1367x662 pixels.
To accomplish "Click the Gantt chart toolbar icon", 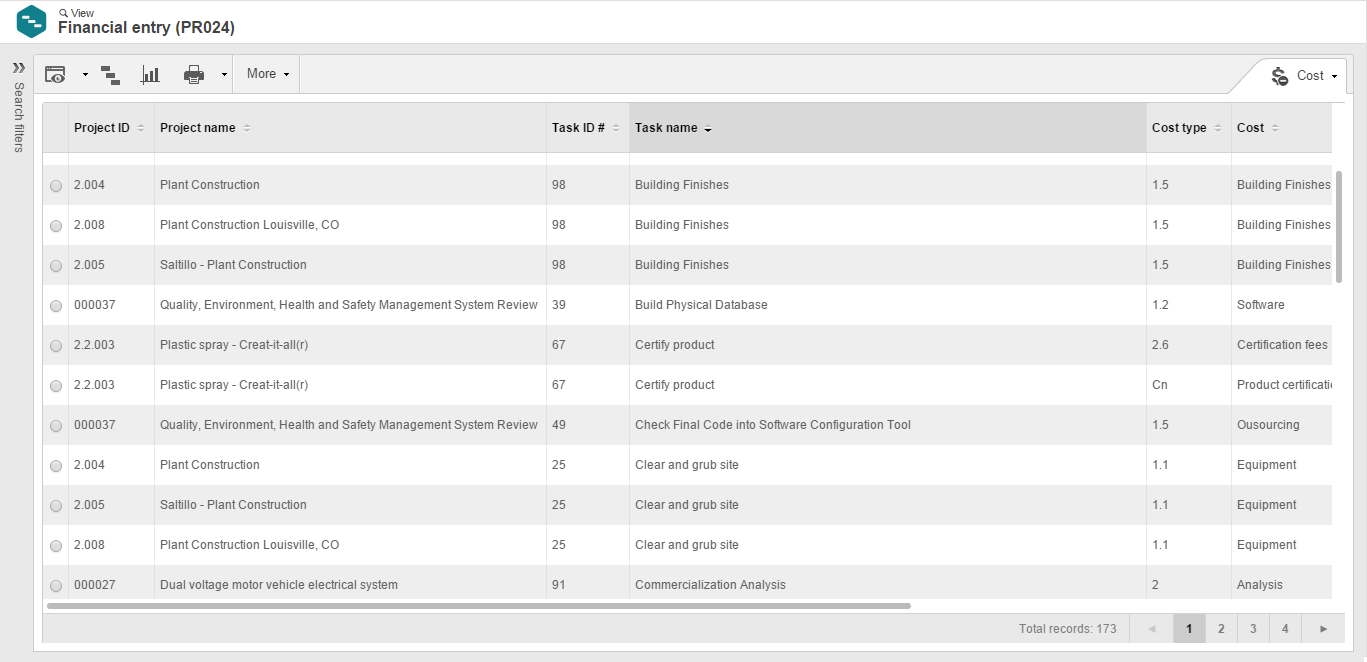I will click(x=110, y=75).
